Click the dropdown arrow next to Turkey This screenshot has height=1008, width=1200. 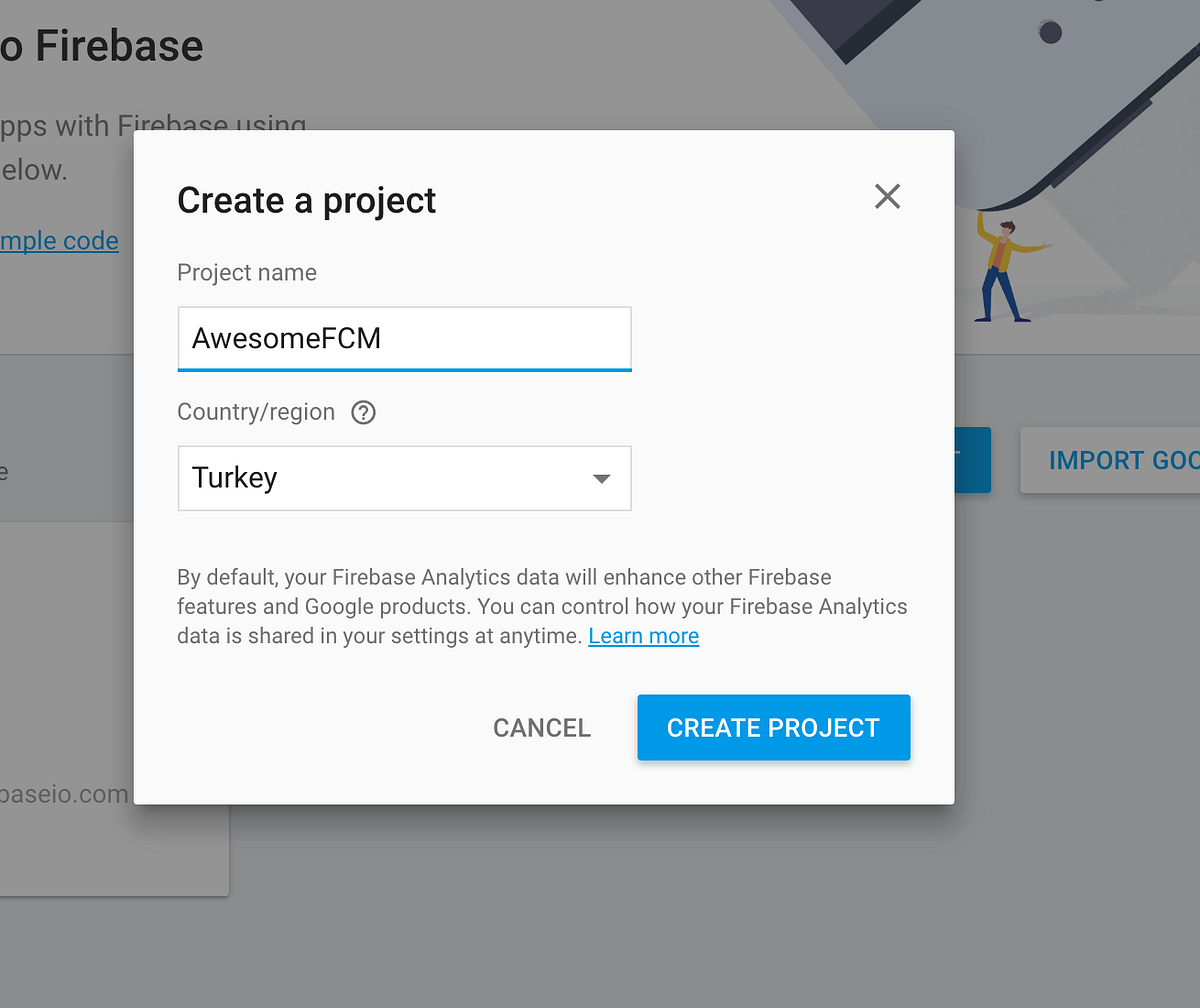pos(601,478)
